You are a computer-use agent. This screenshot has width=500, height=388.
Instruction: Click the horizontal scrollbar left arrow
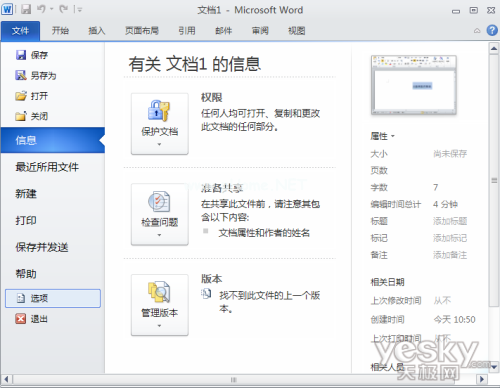tap(6, 379)
